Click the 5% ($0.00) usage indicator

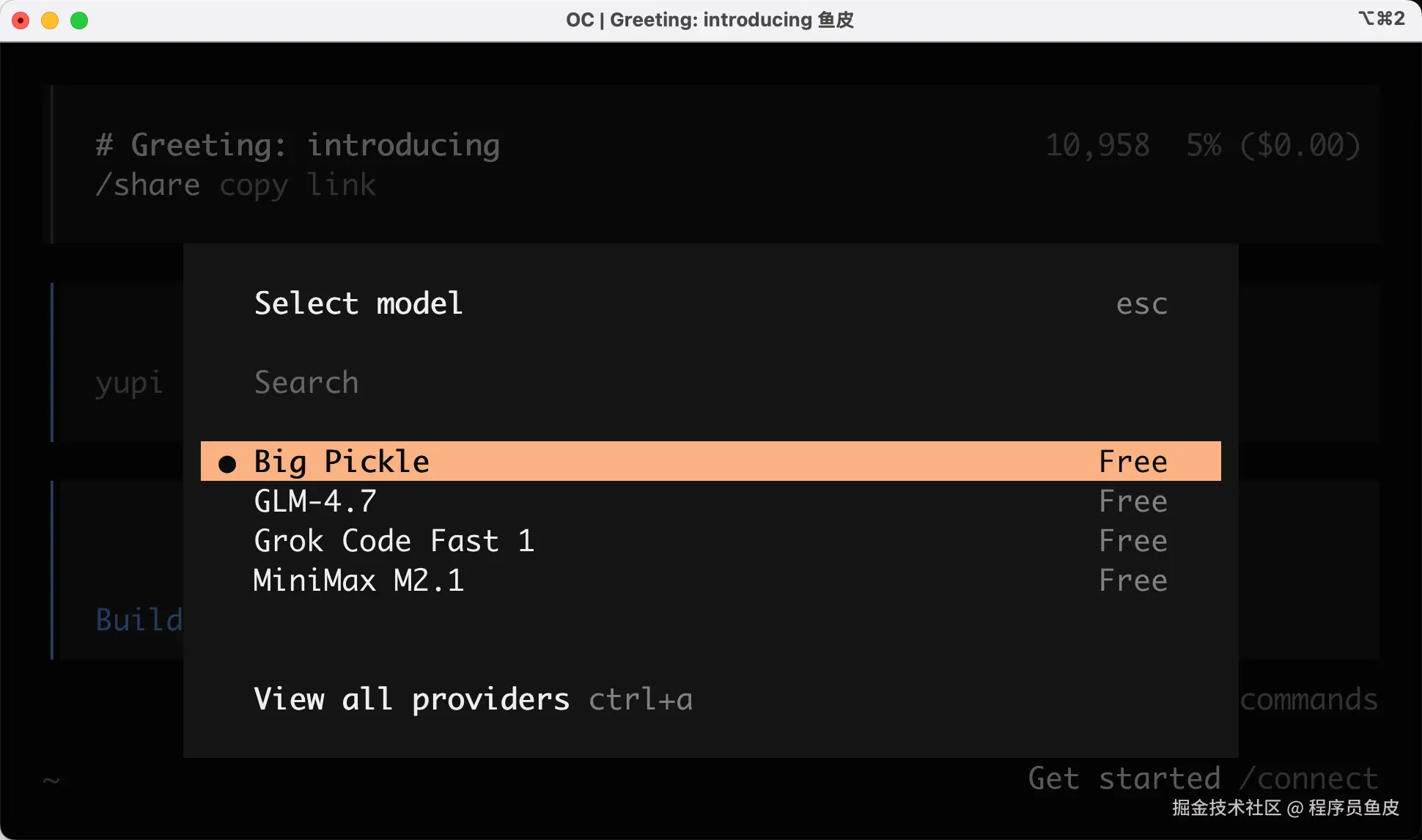(1273, 145)
